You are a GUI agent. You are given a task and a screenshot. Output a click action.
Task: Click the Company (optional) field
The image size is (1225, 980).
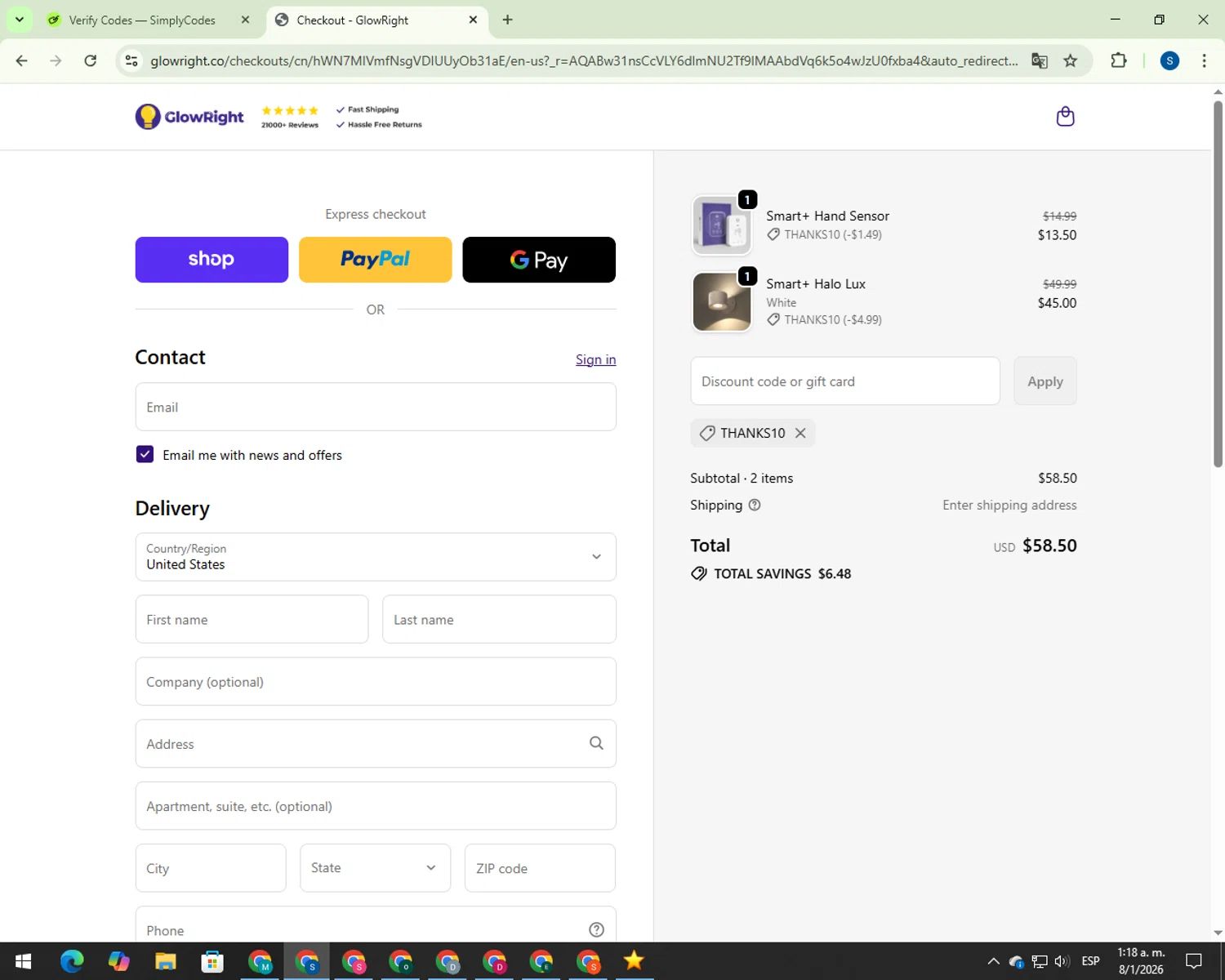pyautogui.click(x=376, y=681)
